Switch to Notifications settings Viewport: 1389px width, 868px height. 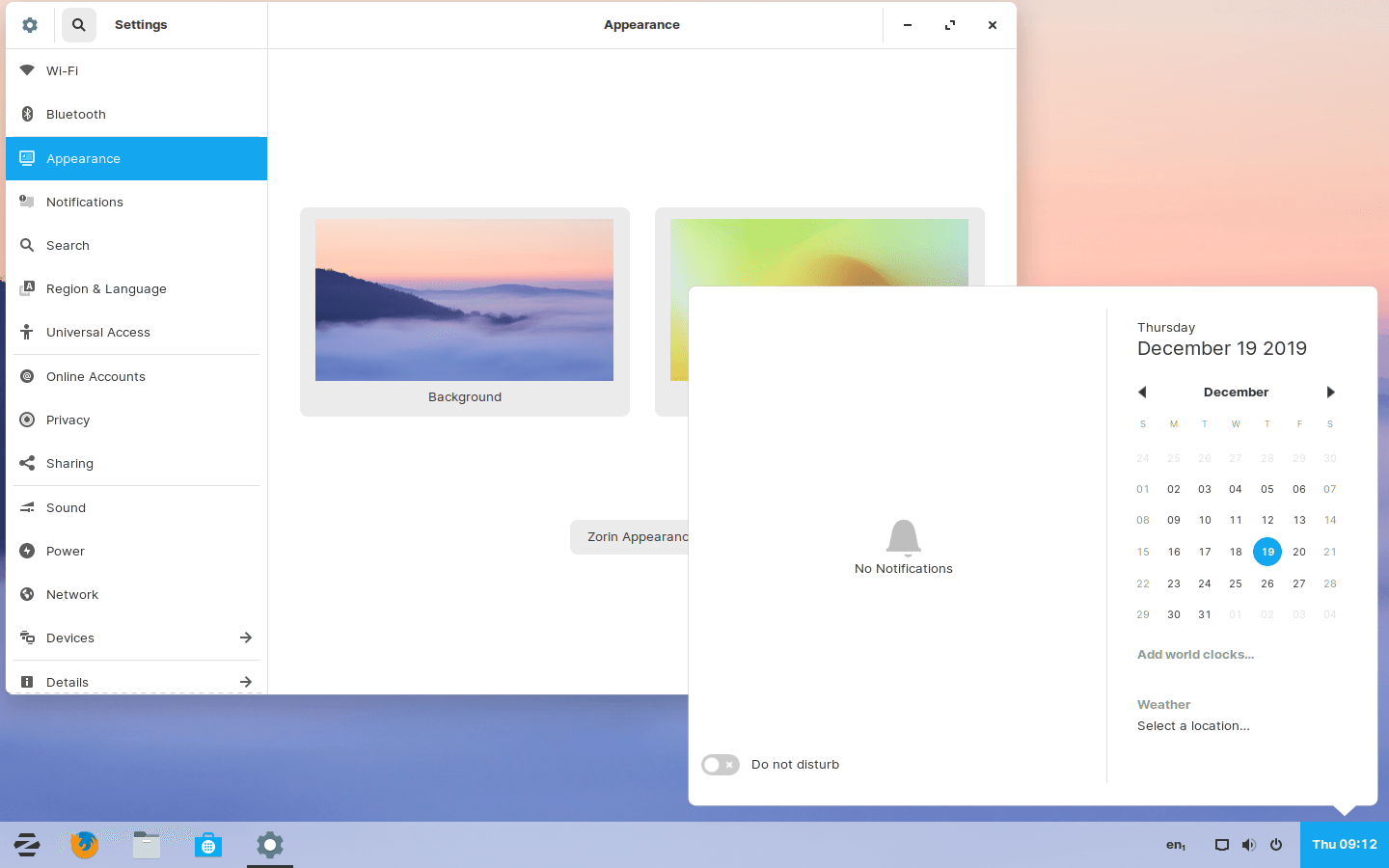point(84,202)
